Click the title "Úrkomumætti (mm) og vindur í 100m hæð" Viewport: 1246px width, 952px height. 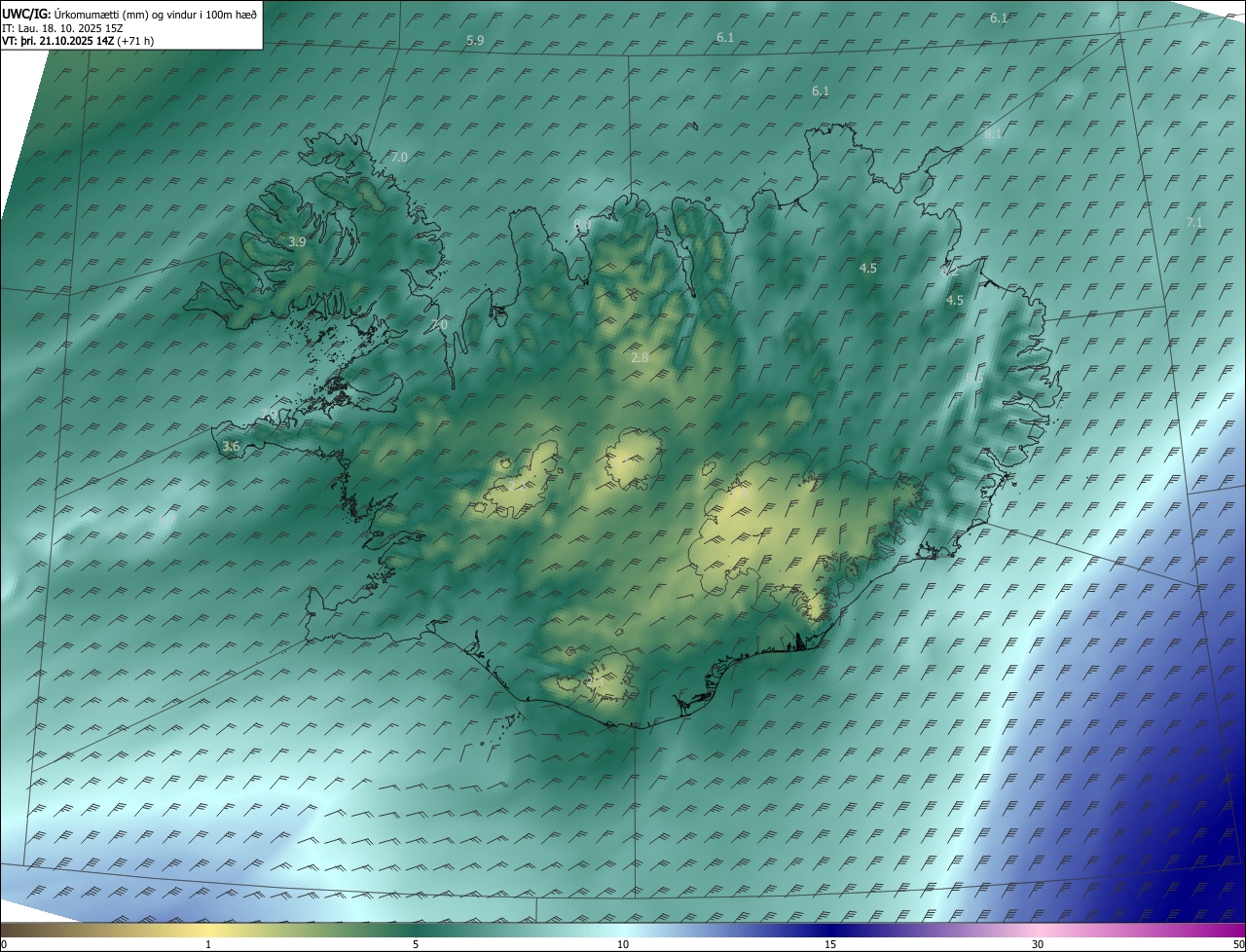point(155,14)
